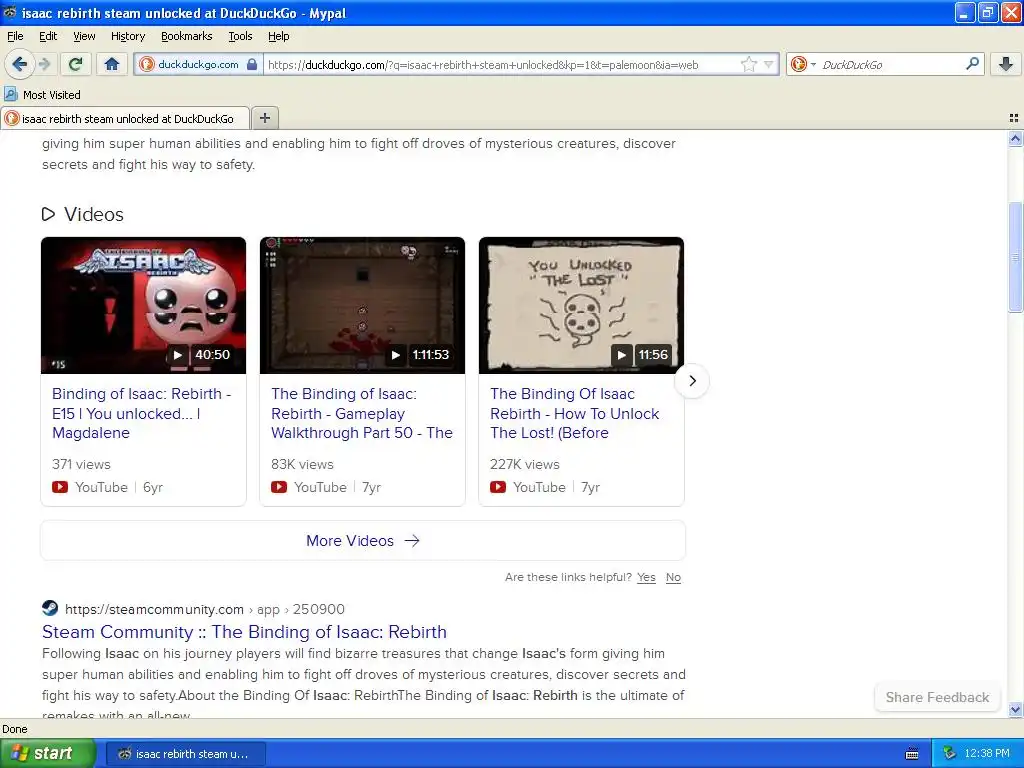Click the search magnifier icon
The width and height of the screenshot is (1024, 768).
[x=972, y=64]
